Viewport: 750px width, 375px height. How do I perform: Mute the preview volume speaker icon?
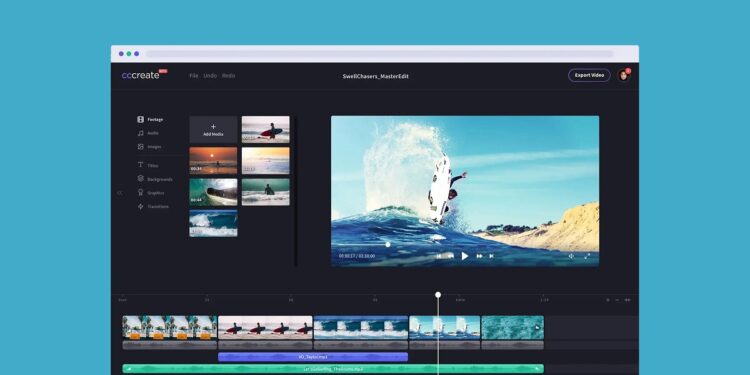(571, 256)
